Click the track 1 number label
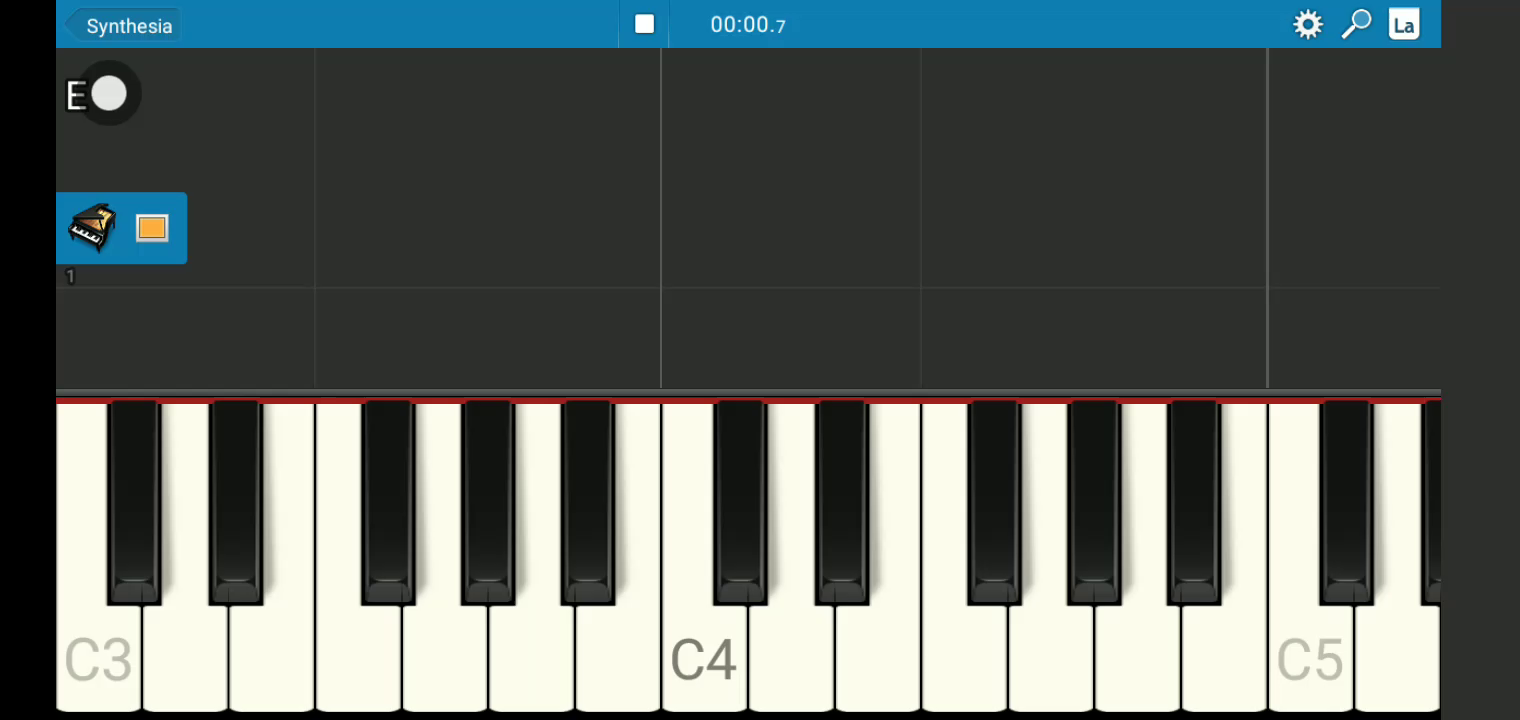The height and width of the screenshot is (720, 1520). [x=70, y=276]
